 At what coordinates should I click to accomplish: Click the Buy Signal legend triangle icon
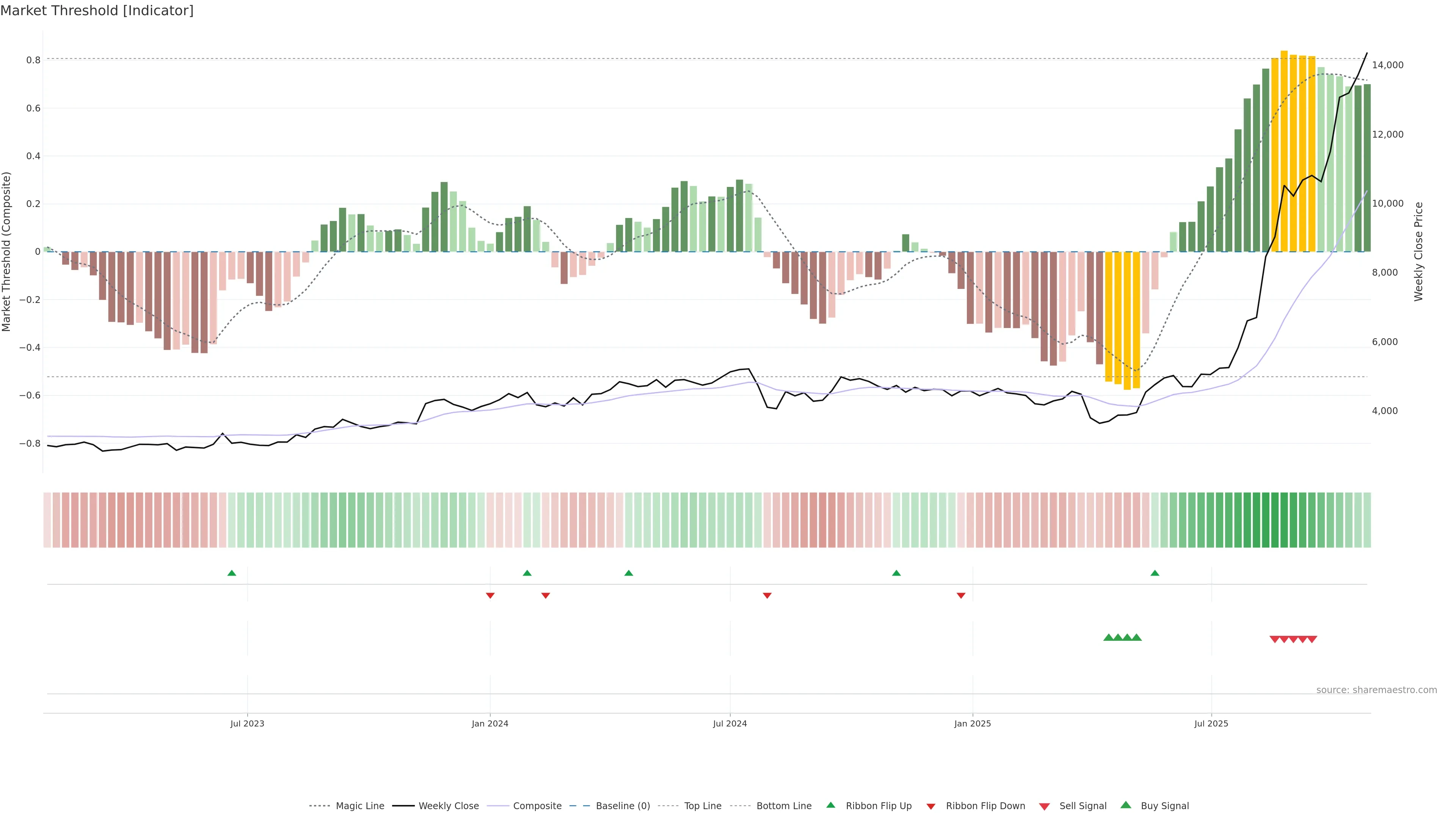coord(1125,805)
